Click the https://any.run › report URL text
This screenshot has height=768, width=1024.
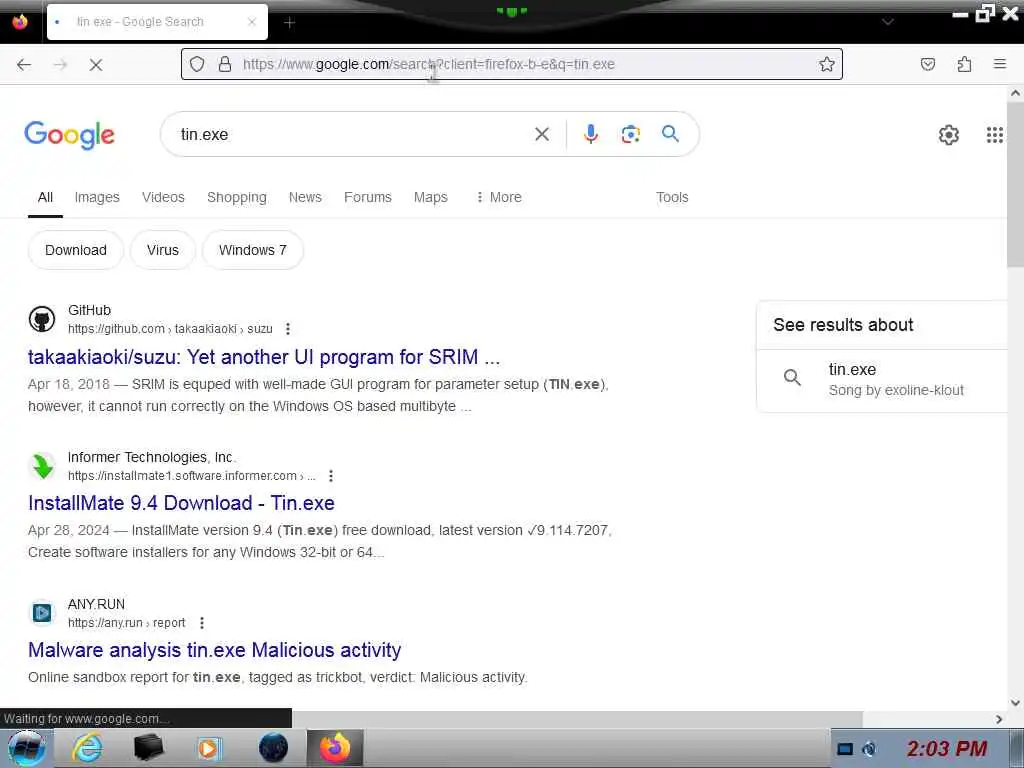[x=127, y=622]
